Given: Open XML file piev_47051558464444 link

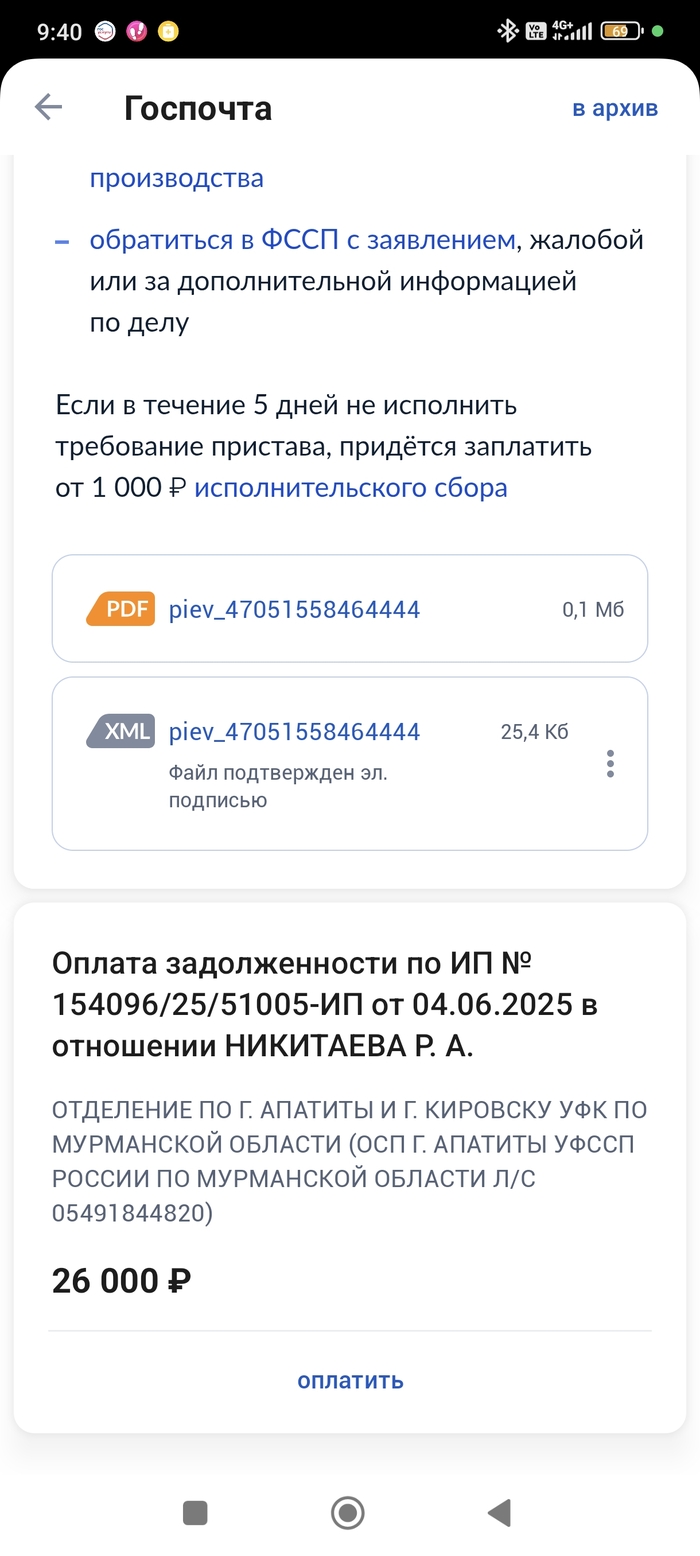Looking at the screenshot, I should (x=294, y=731).
